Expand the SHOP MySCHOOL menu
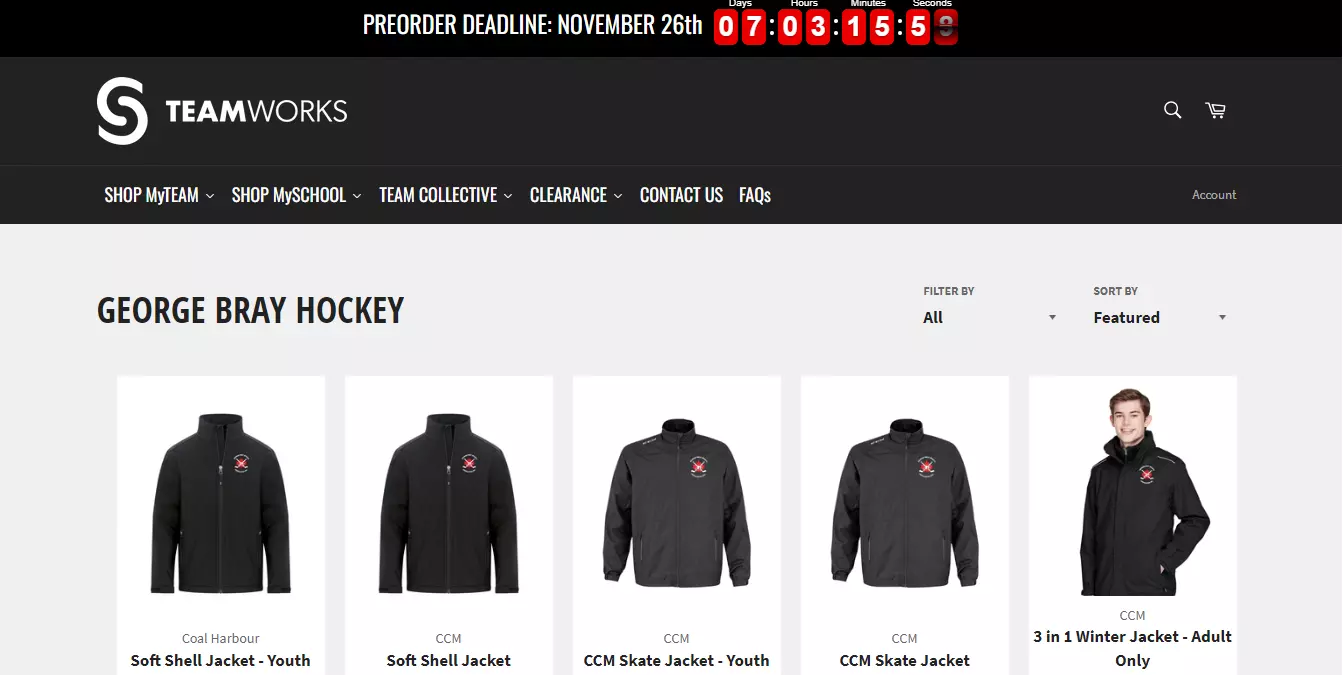1343x675 pixels. [x=296, y=195]
